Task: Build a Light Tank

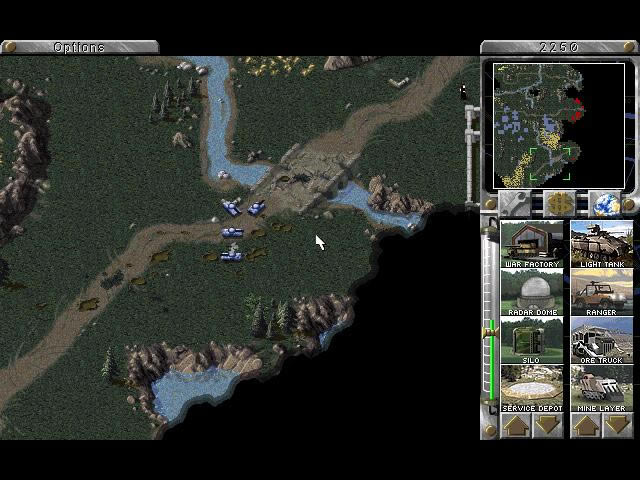Action: (x=602, y=244)
